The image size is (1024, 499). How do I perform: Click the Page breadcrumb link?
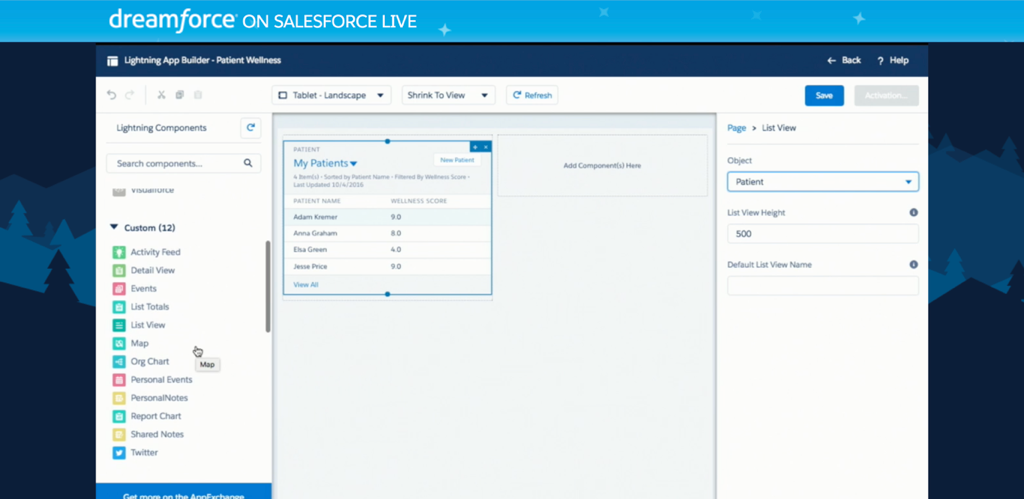737,128
